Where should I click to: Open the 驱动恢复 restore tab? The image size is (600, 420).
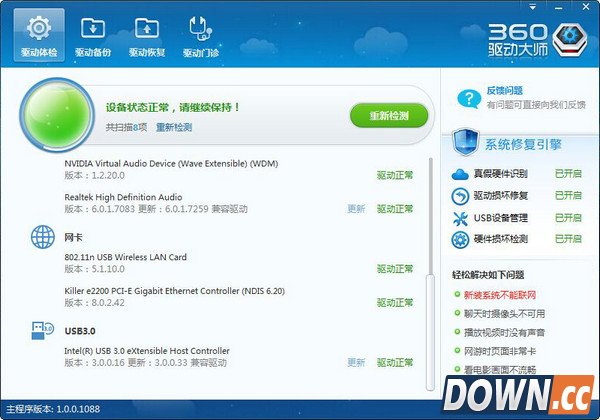pyautogui.click(x=146, y=35)
